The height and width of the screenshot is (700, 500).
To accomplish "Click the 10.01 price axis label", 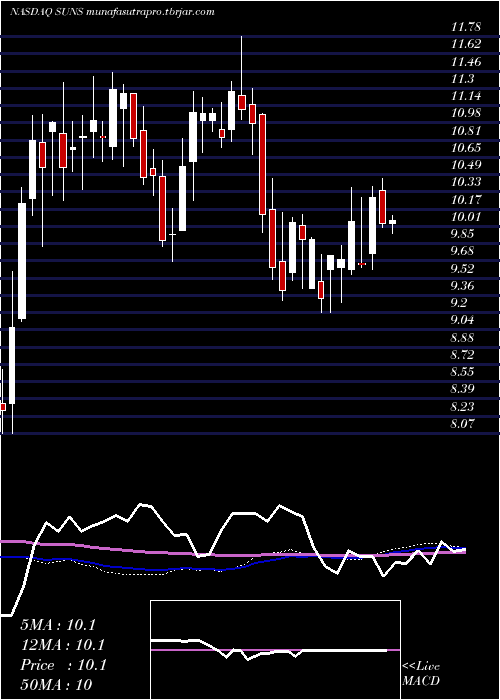I will (x=466, y=217).
